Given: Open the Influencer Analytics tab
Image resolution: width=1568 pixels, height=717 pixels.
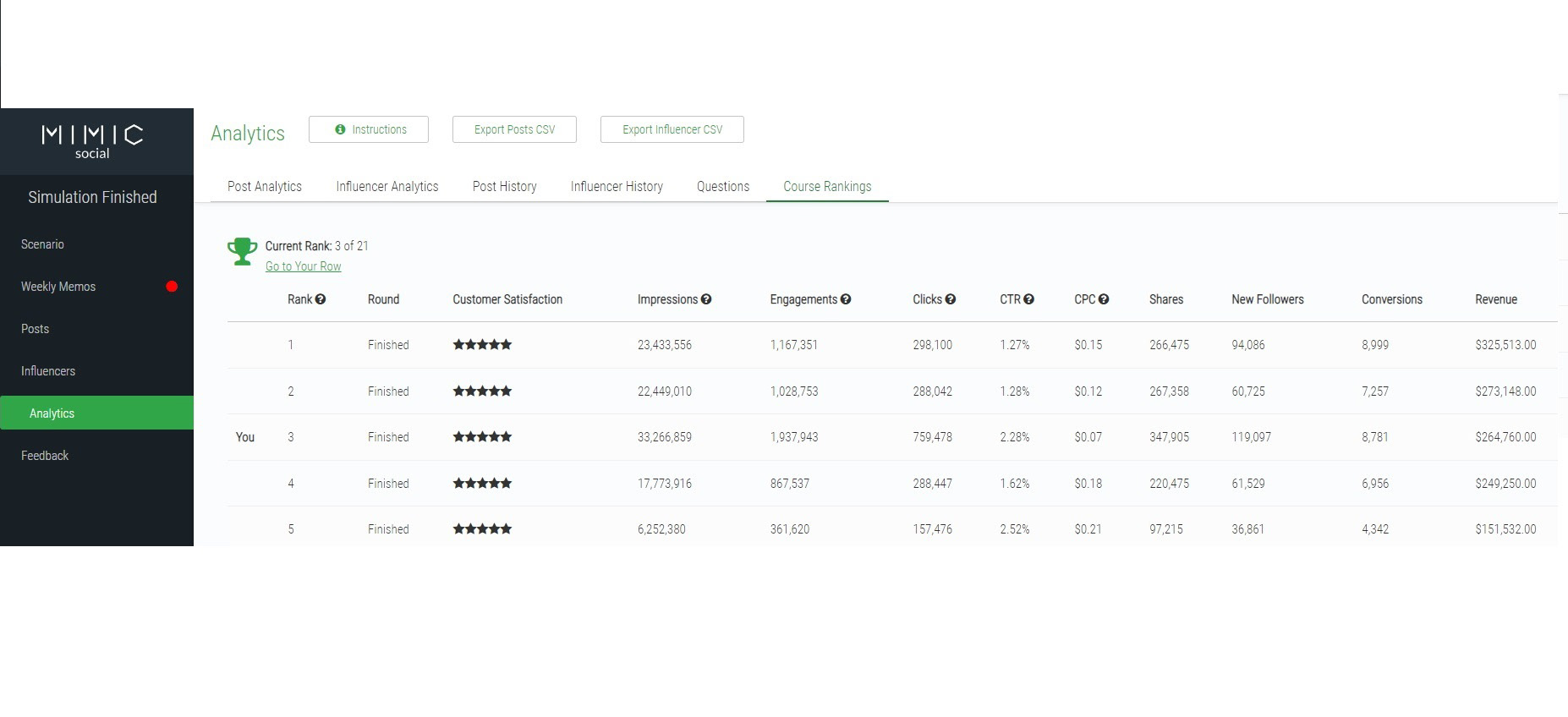Looking at the screenshot, I should pyautogui.click(x=387, y=187).
